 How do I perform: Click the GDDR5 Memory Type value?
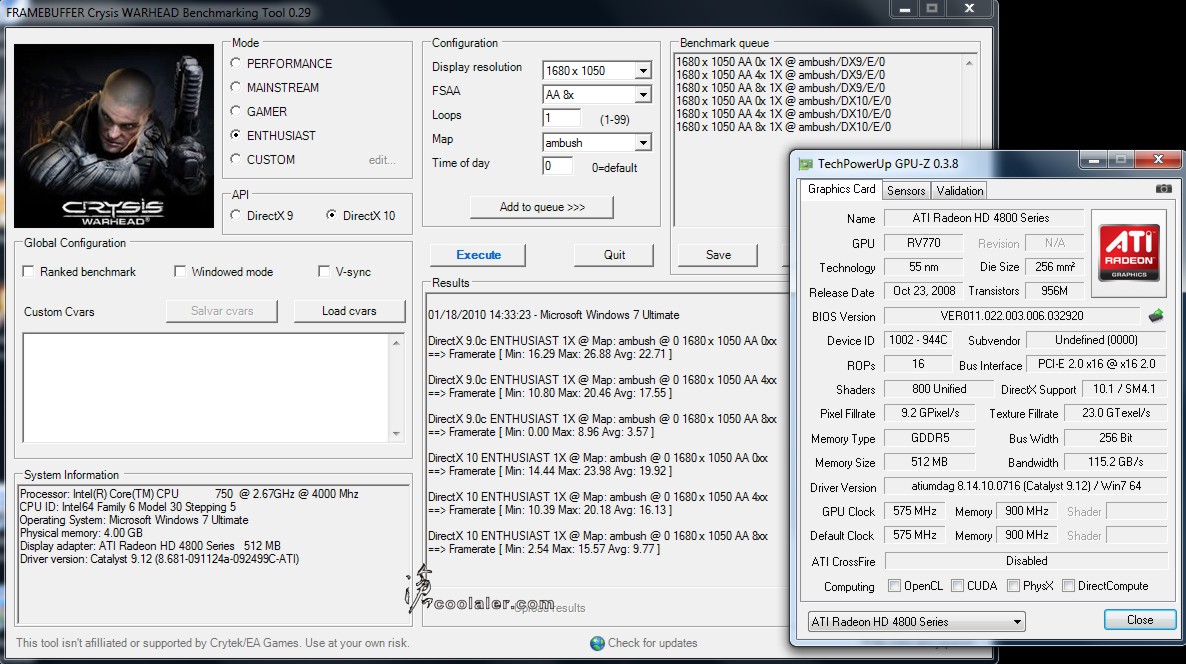pos(930,438)
